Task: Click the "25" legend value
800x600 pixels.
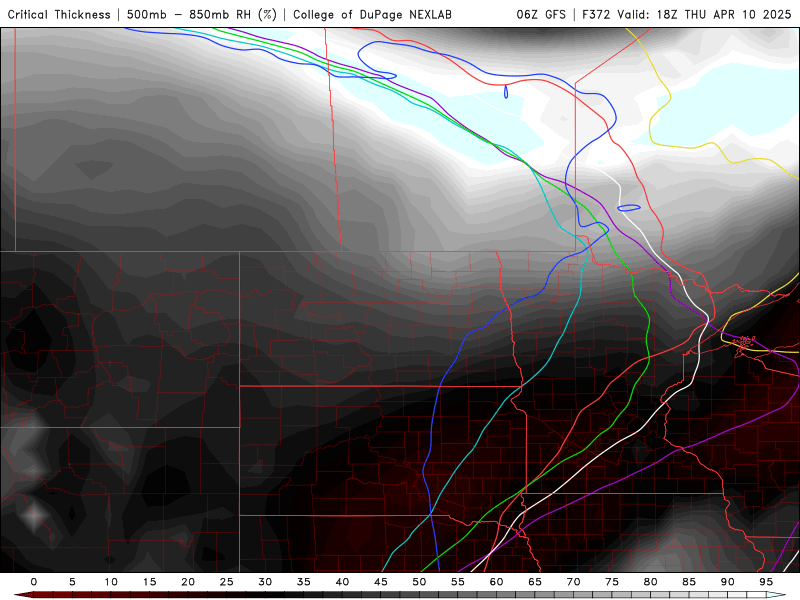Action: coord(227,582)
